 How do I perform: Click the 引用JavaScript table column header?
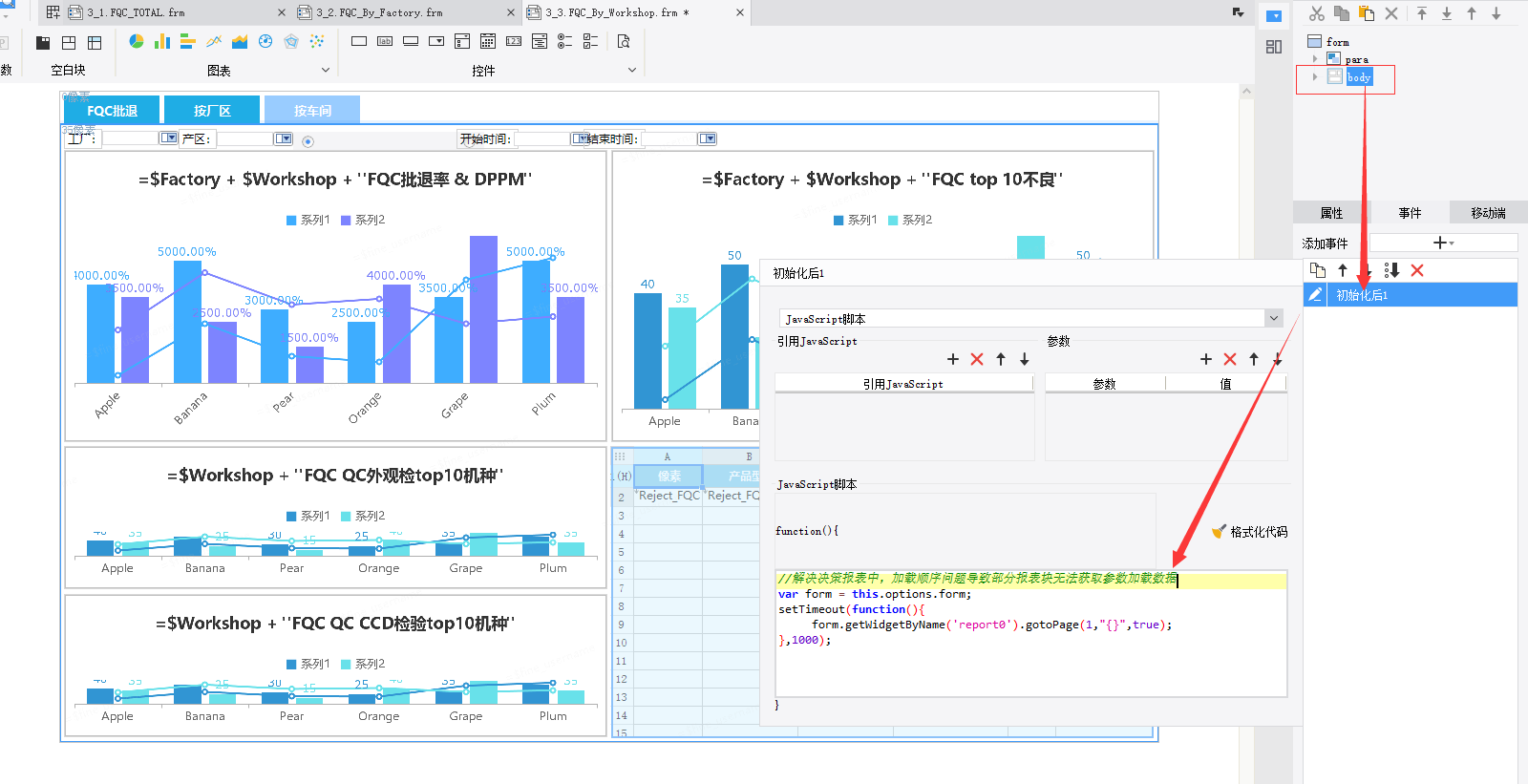903,383
